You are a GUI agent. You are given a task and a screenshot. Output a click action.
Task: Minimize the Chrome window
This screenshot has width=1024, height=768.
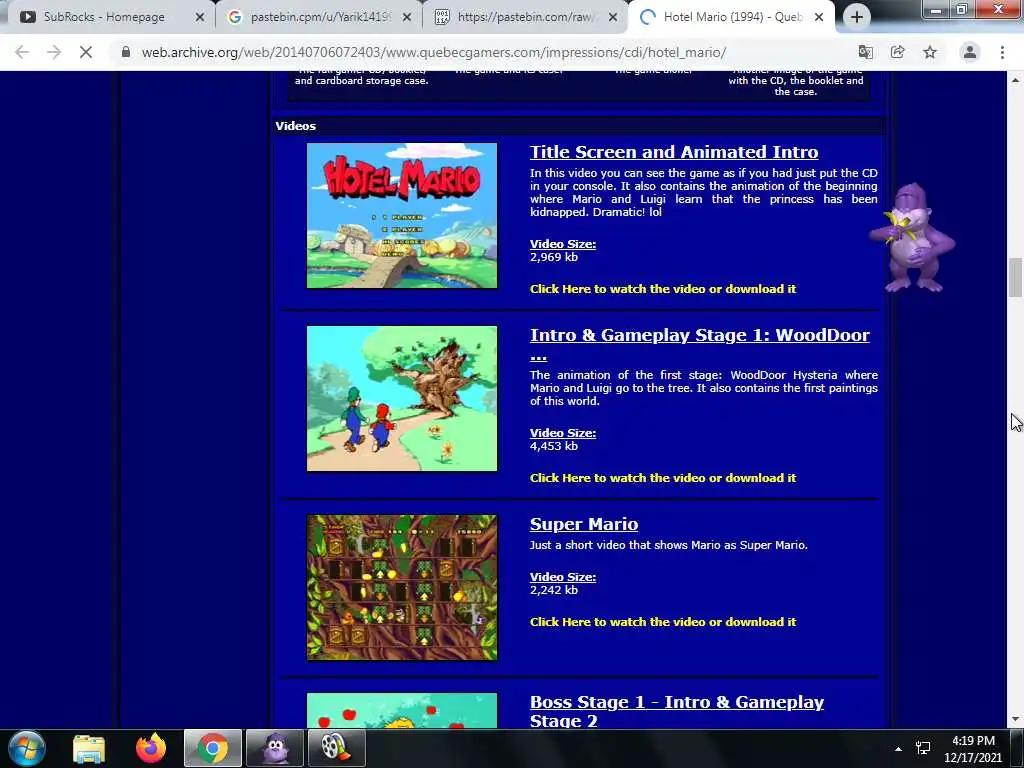936,8
